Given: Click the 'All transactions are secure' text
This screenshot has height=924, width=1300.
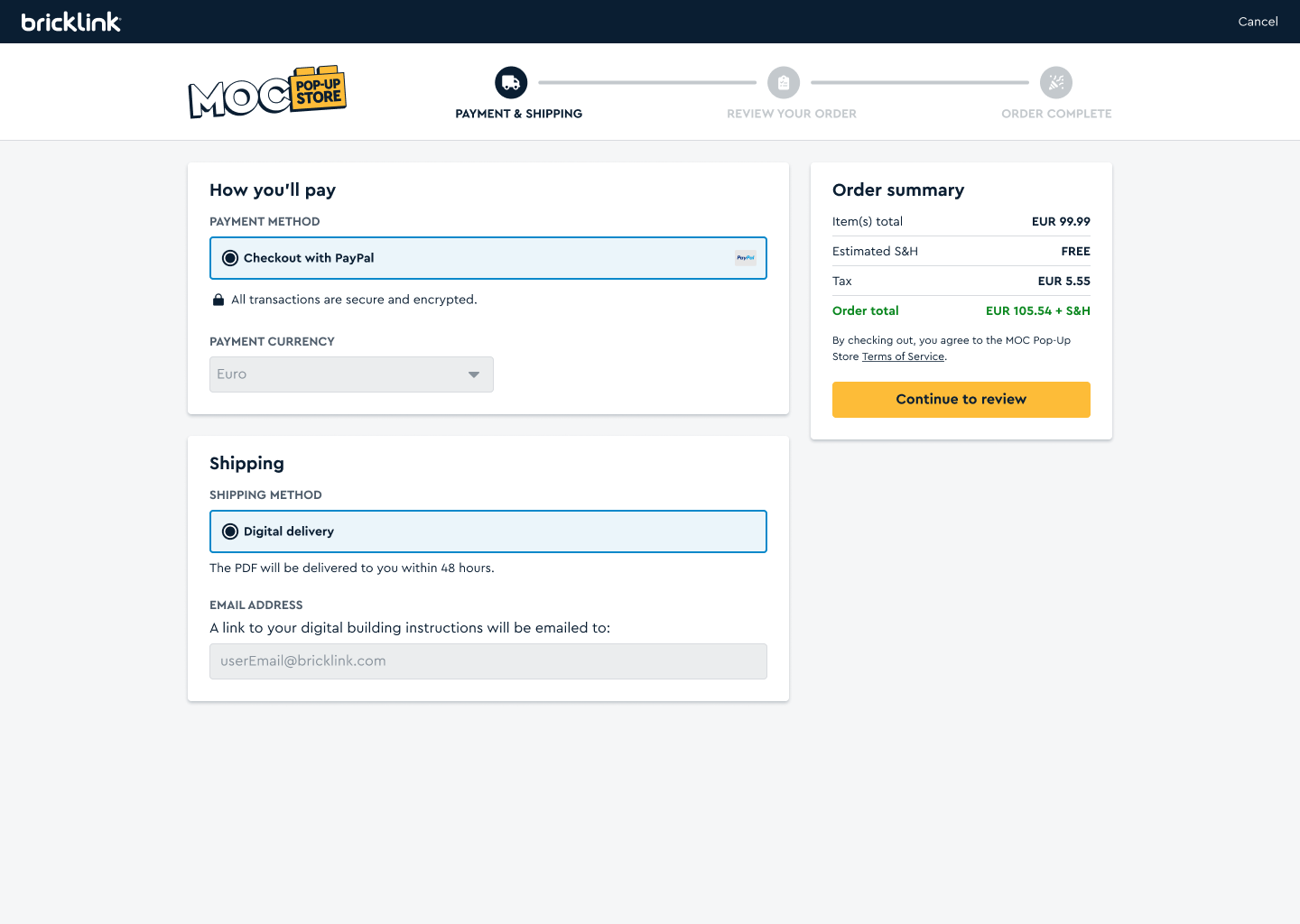Looking at the screenshot, I should [354, 300].
